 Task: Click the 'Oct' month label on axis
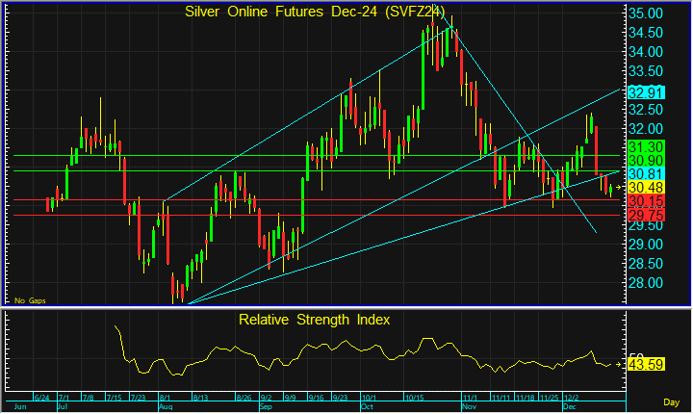366,408
